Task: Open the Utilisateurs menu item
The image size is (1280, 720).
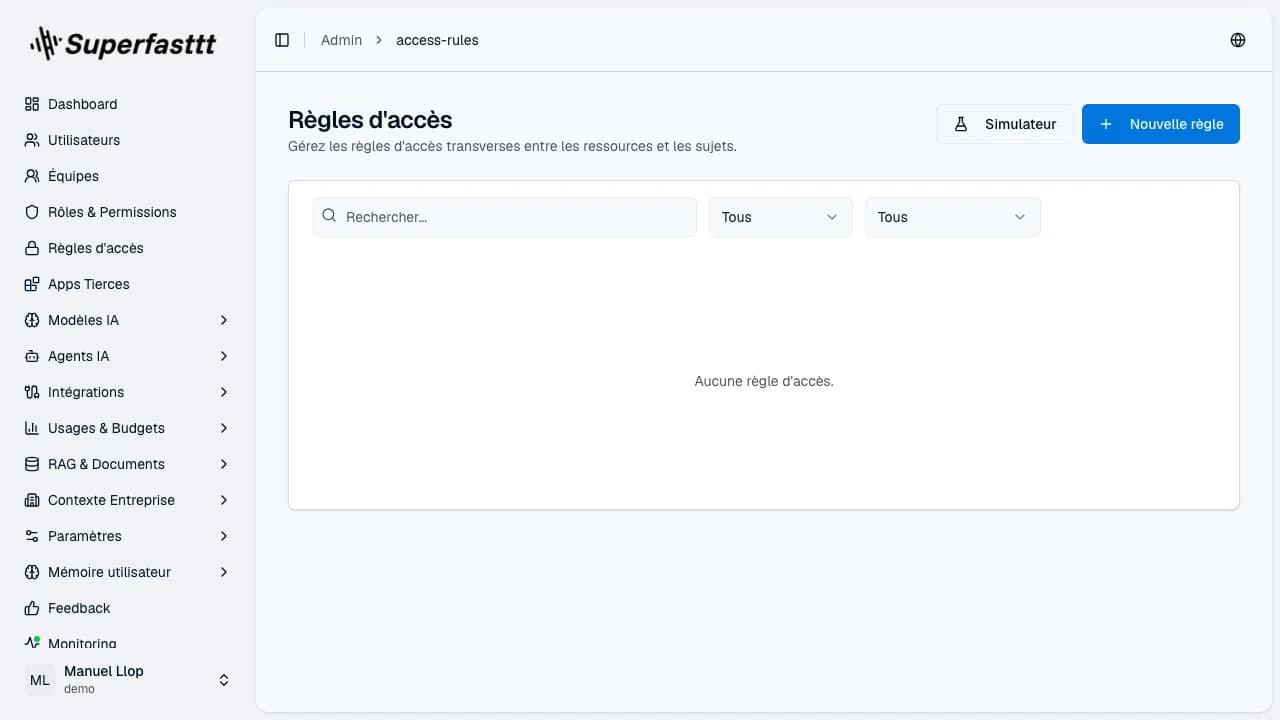Action: (128, 140)
